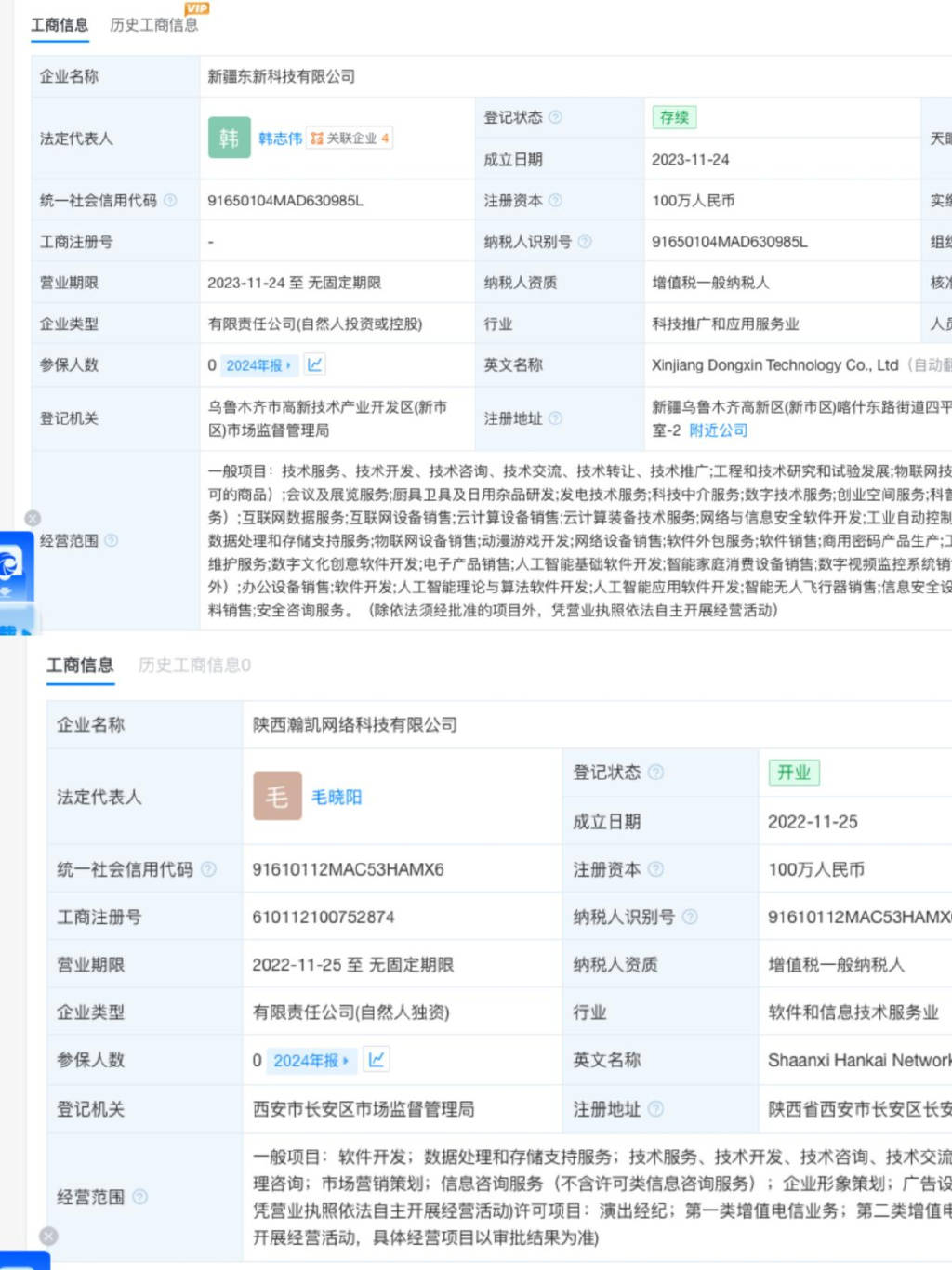This screenshot has height=1270, width=952.
Task: Open legal representative 韩志伟 profile
Action: pyautogui.click(x=281, y=138)
